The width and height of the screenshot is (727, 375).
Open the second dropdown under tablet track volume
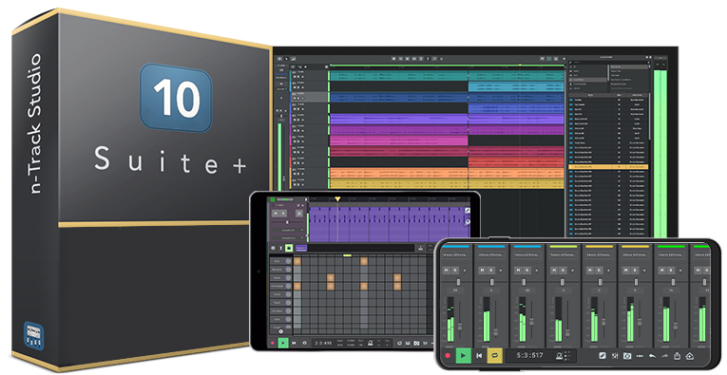pyautogui.click(x=287, y=237)
